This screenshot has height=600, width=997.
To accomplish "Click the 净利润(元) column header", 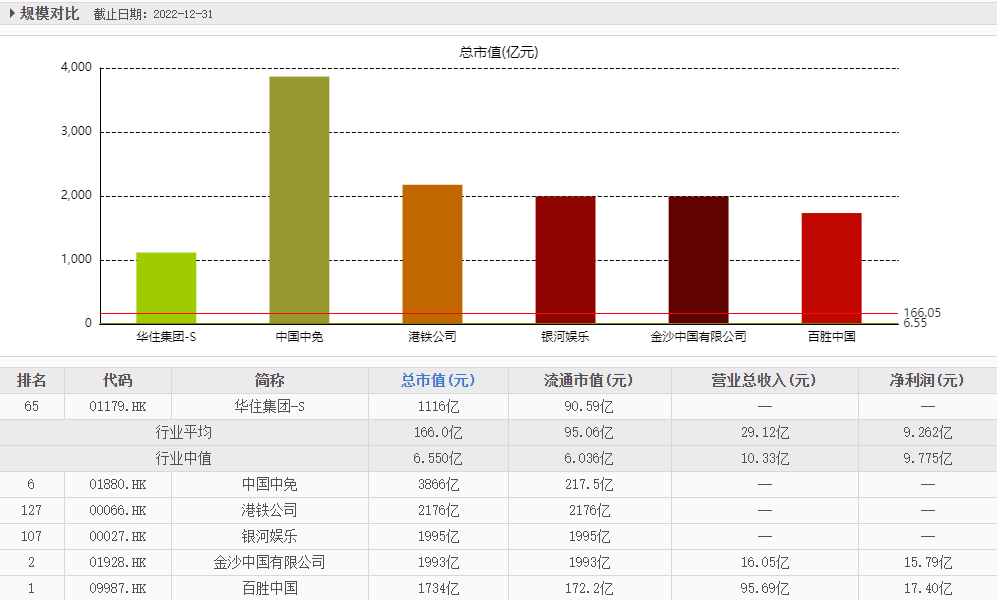I will (927, 380).
